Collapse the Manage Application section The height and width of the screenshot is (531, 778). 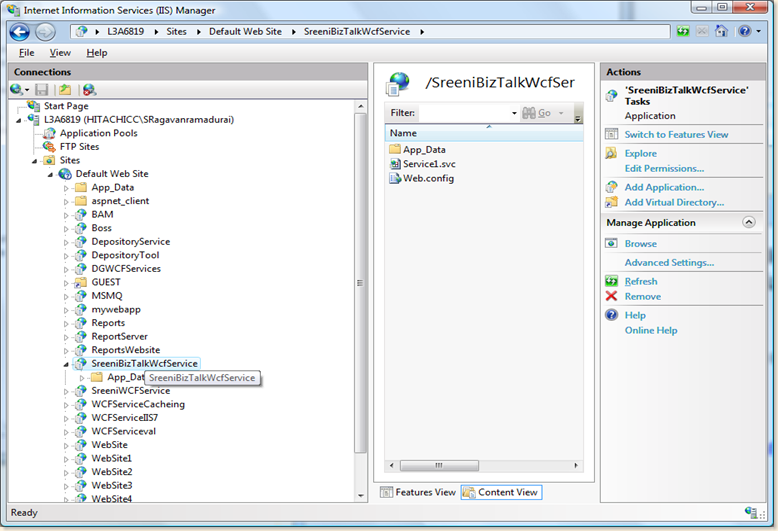[x=749, y=222]
